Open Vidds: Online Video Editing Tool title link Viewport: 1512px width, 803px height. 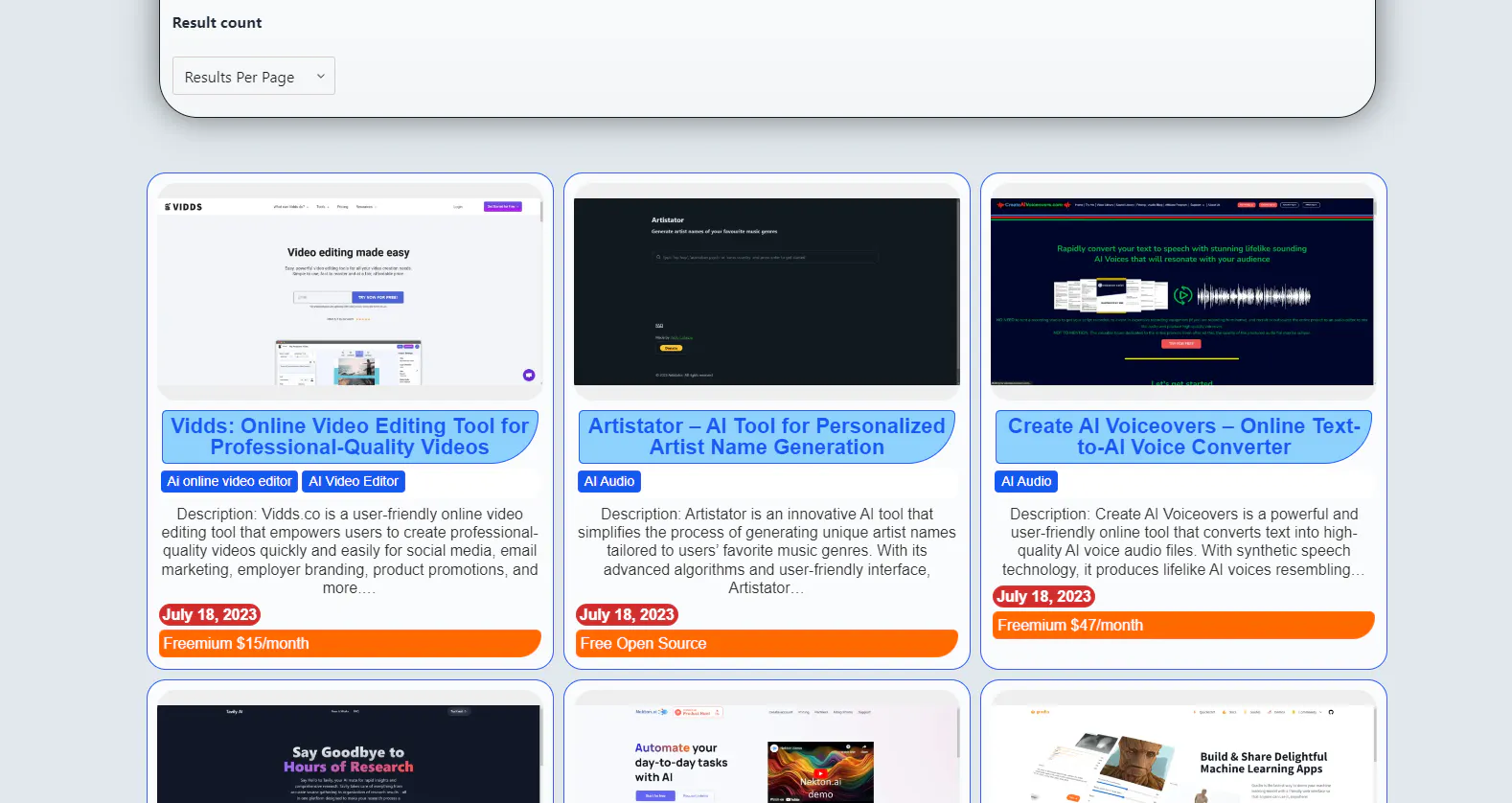point(350,436)
